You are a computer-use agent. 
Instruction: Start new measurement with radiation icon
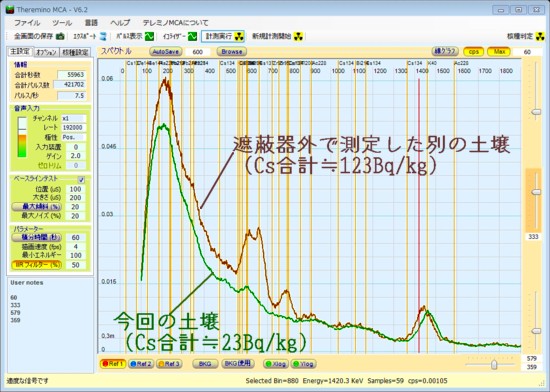click(298, 36)
